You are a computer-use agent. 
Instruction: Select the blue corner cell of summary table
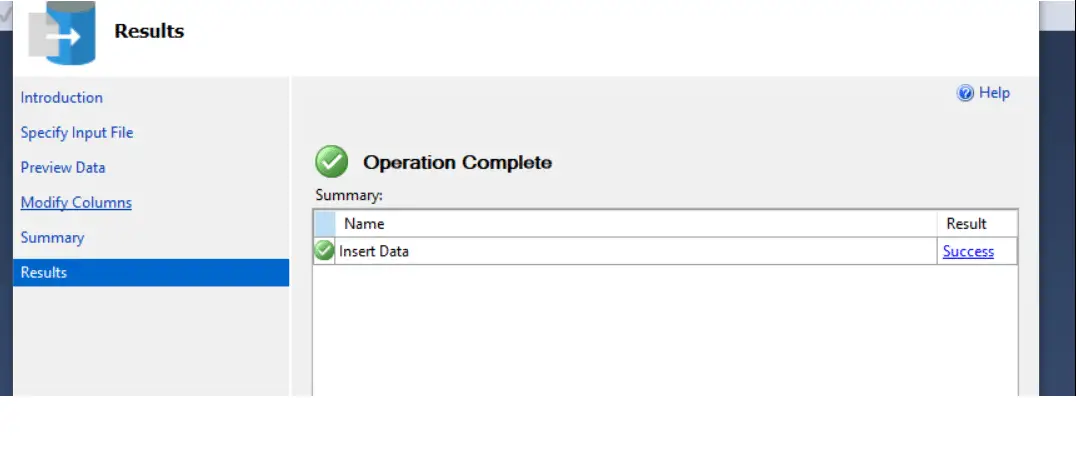pyautogui.click(x=325, y=224)
